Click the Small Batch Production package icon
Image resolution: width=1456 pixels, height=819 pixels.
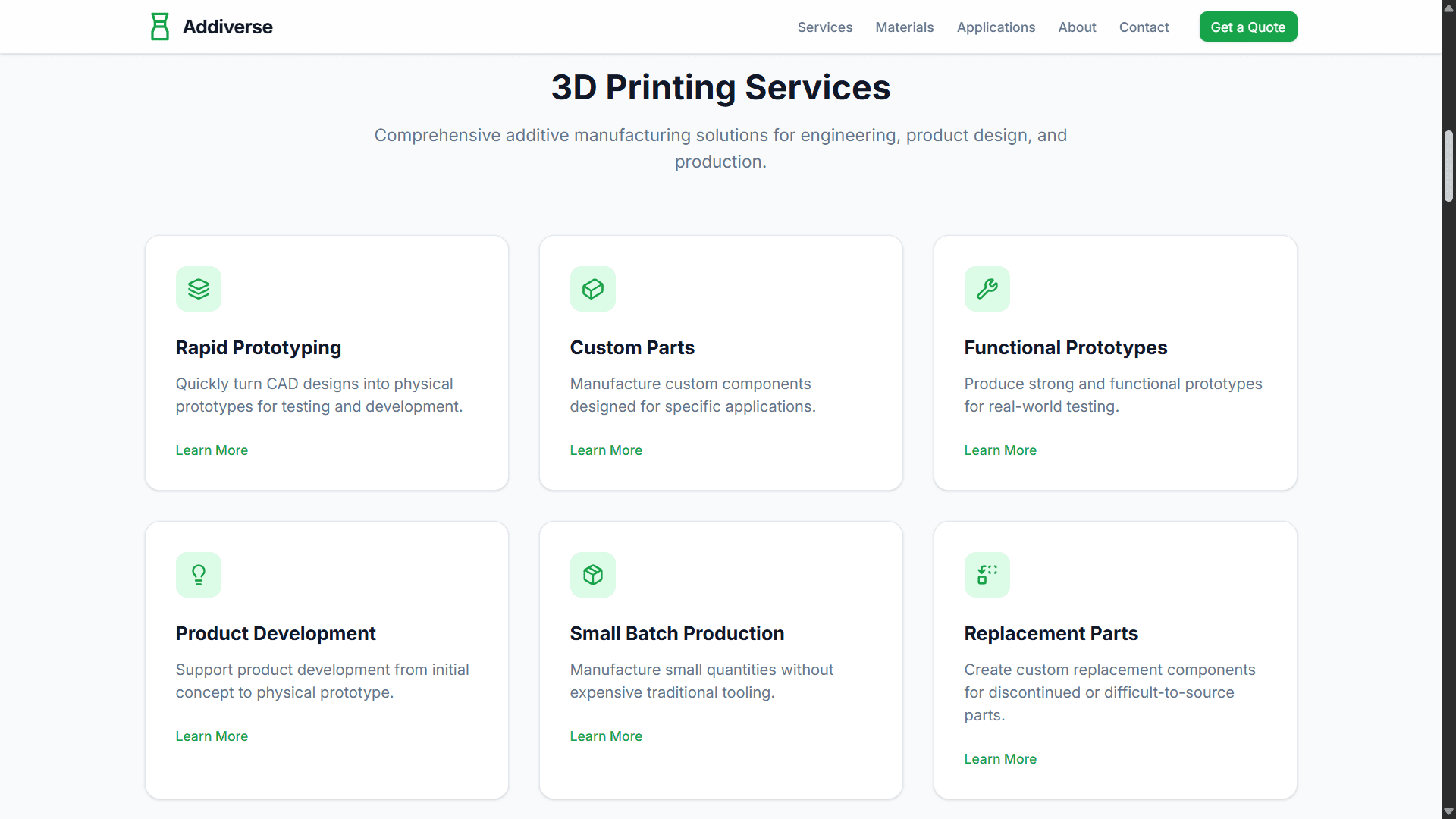[x=593, y=575]
